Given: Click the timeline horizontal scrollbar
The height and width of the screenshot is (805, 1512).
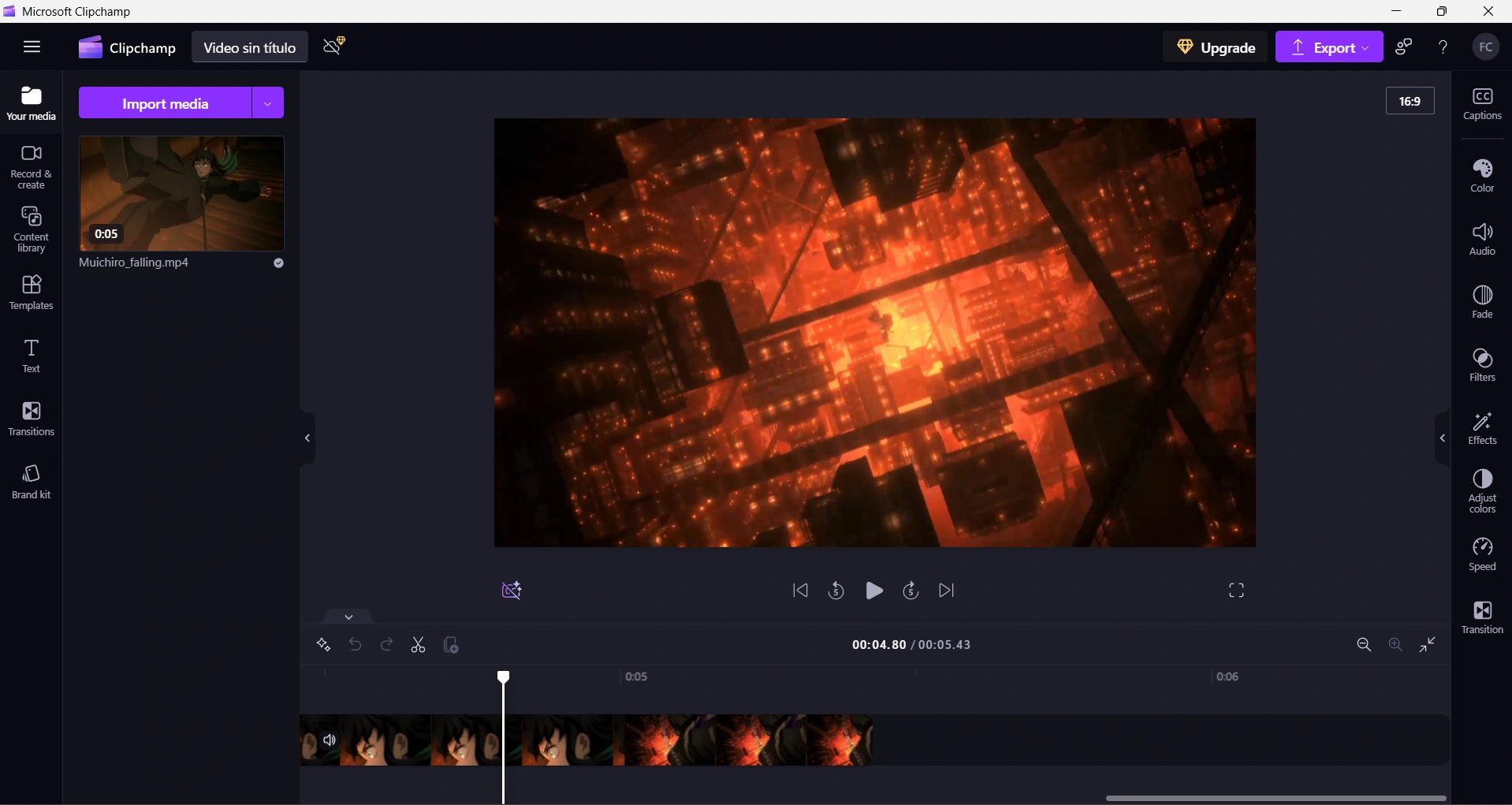Looking at the screenshot, I should tap(1276, 798).
